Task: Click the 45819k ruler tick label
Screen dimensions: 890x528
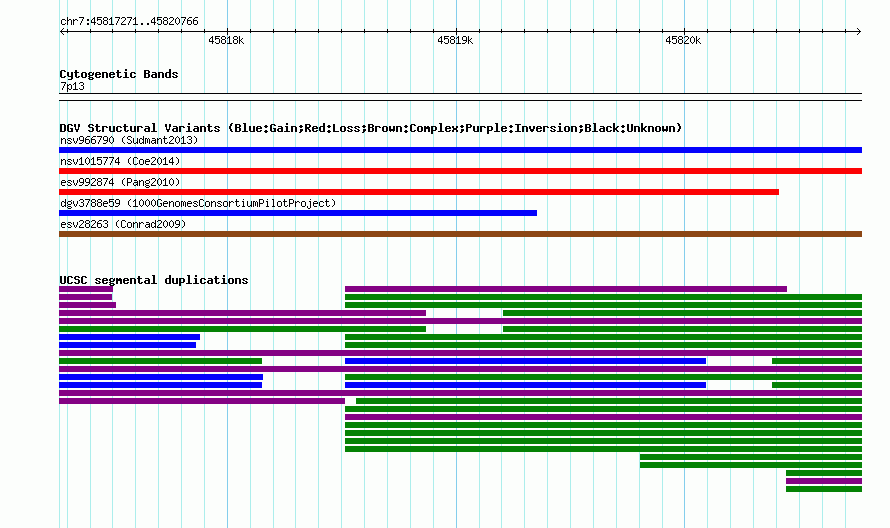Action: click(x=455, y=40)
